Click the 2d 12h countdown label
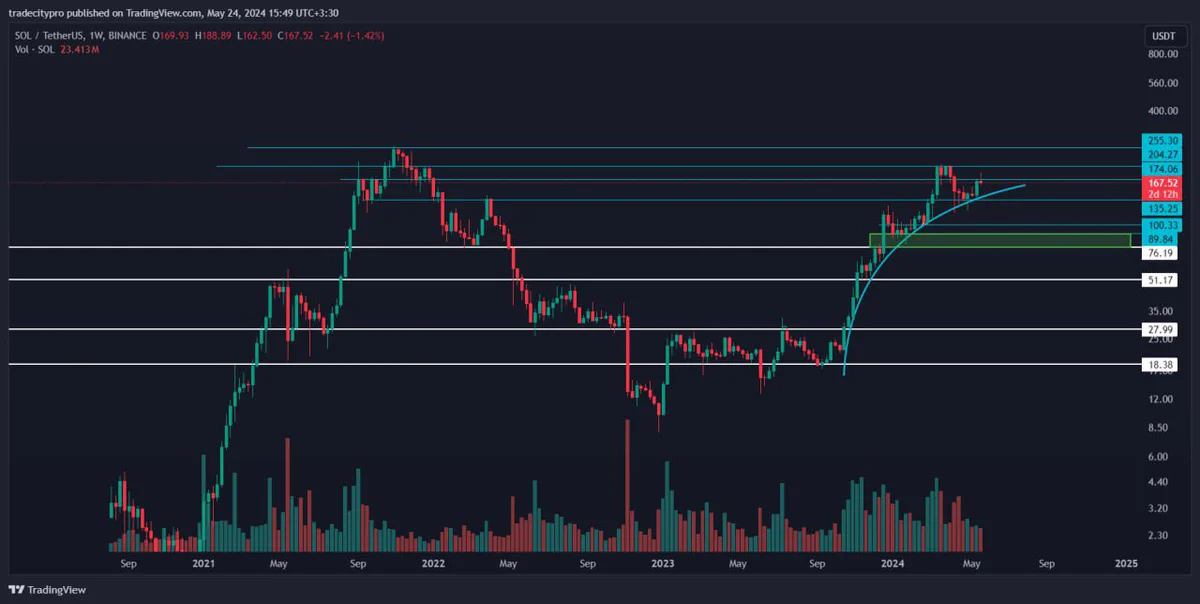The width and height of the screenshot is (1200, 604). tap(1161, 195)
